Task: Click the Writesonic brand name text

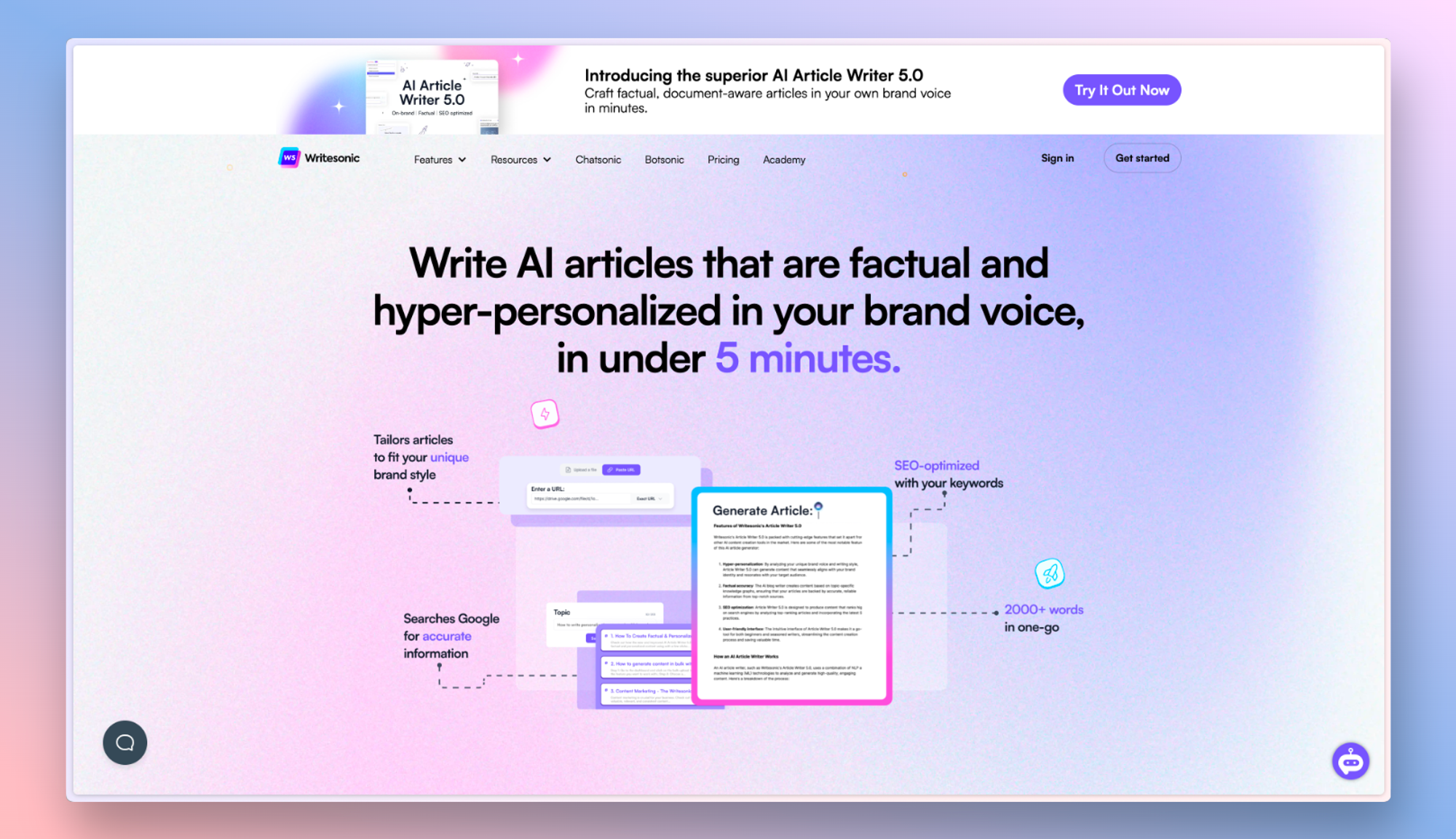Action: (x=332, y=158)
